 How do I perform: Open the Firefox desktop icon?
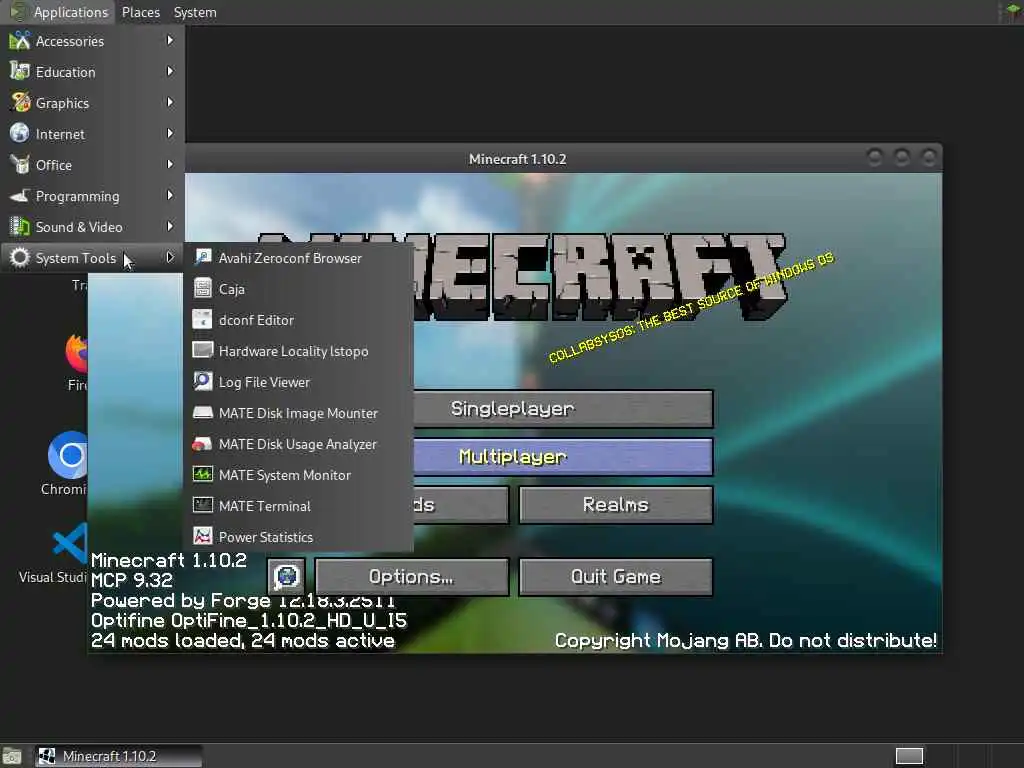point(77,353)
